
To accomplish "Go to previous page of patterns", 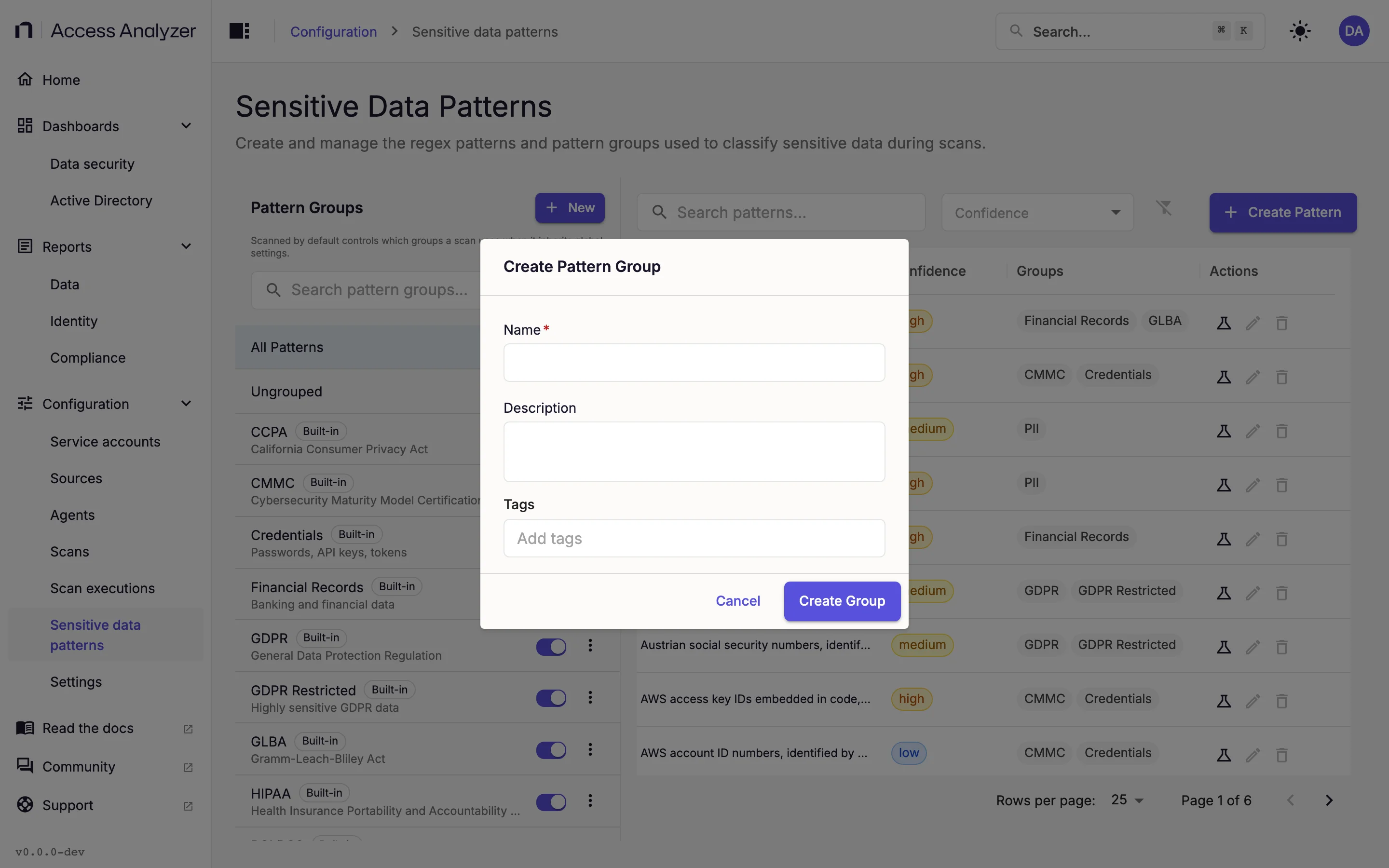I will 1290,800.
